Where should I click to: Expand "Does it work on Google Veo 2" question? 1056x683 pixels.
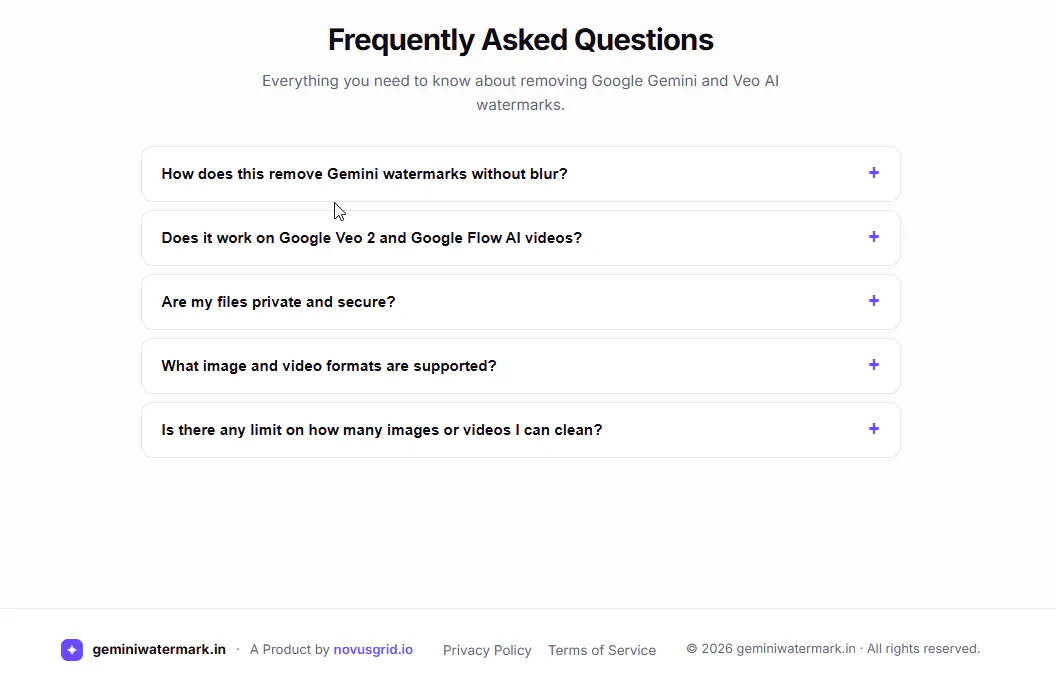click(x=521, y=238)
